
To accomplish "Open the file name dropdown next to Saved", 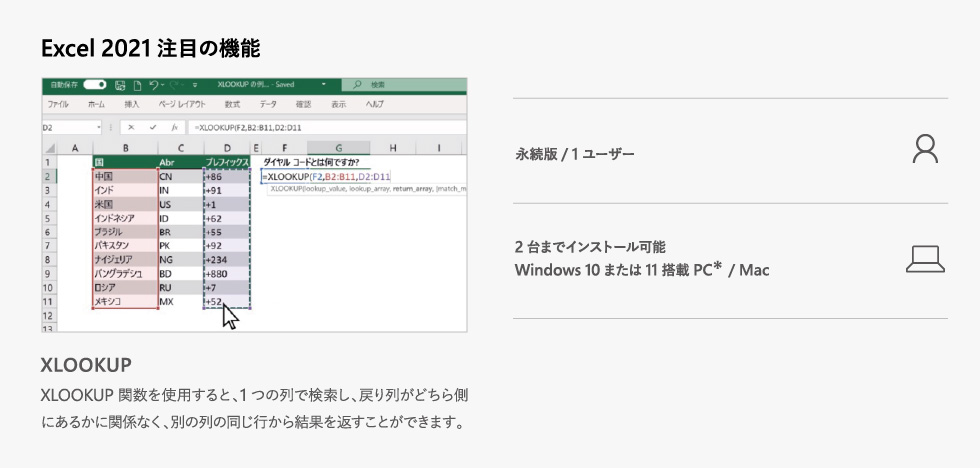I will pos(324,84).
